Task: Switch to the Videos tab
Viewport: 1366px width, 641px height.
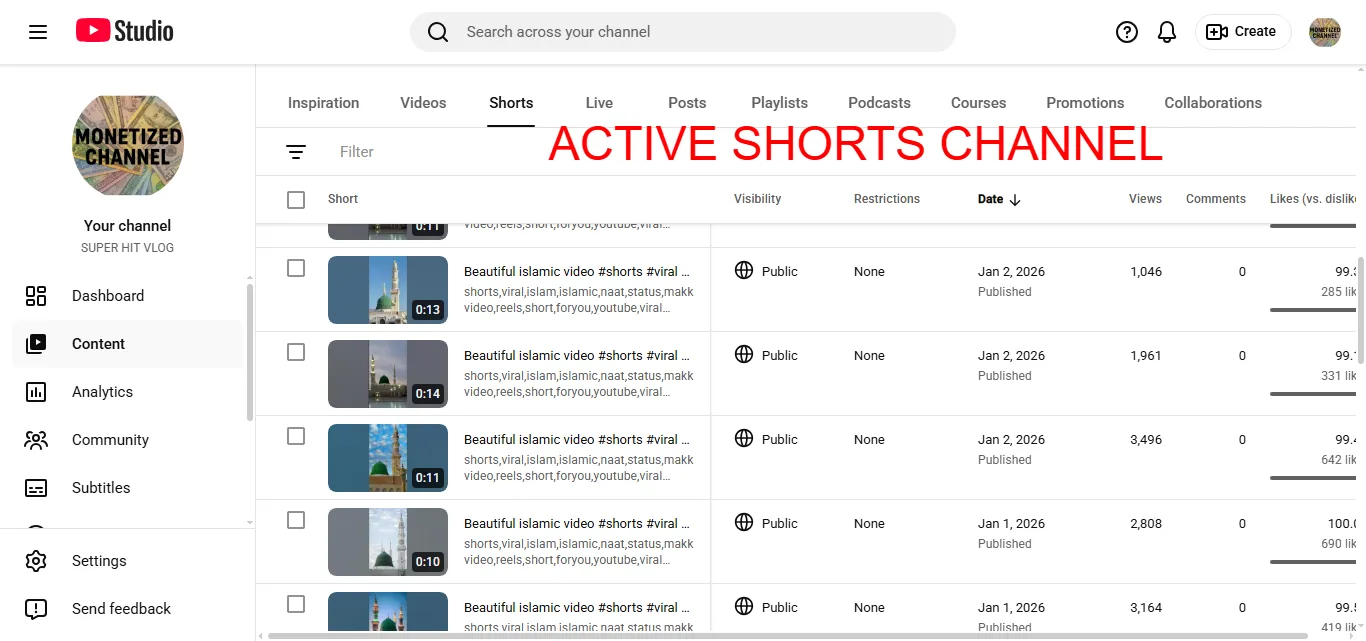Action: coord(423,103)
